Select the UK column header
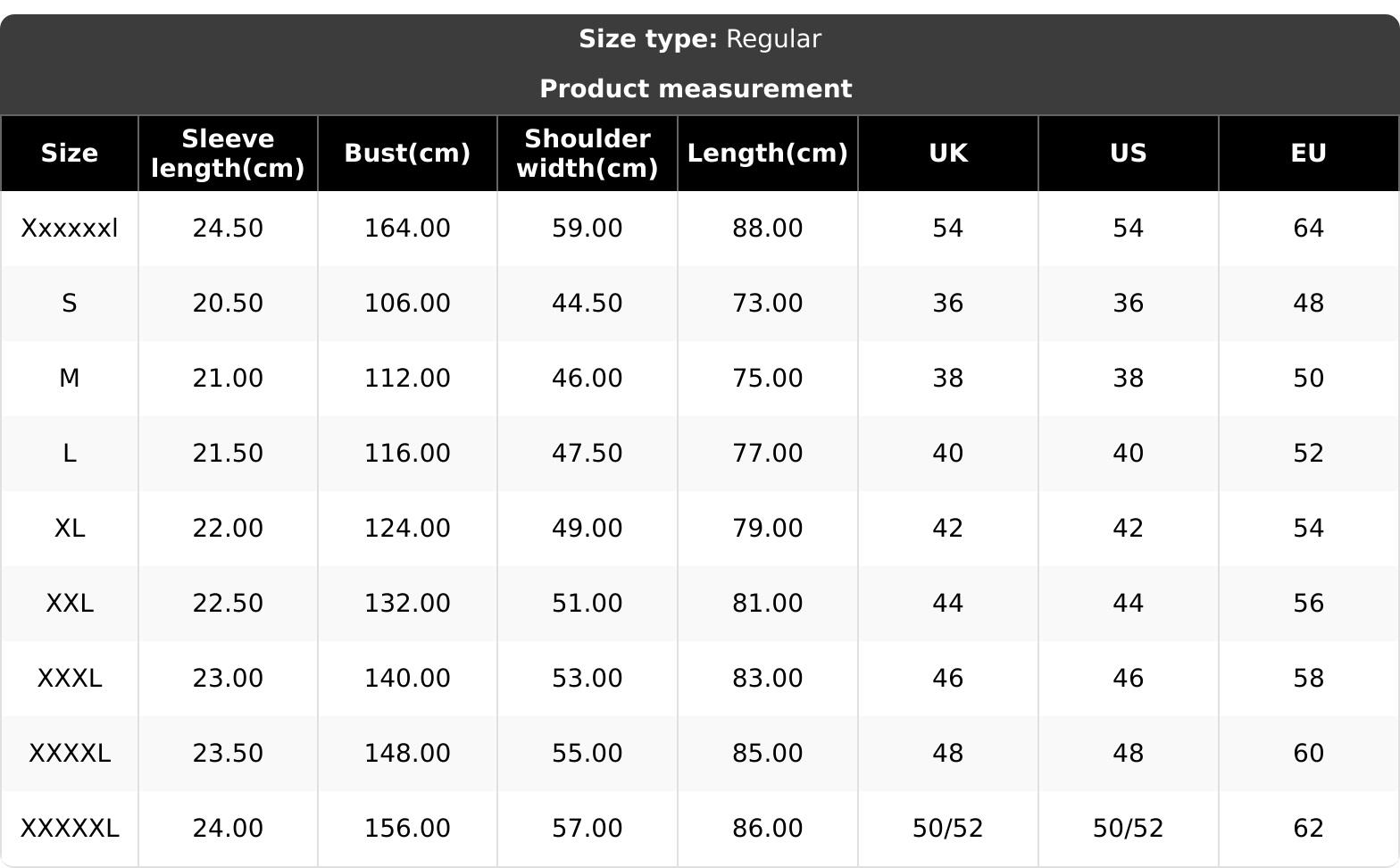This screenshot has height=868, width=1400. pyautogui.click(x=947, y=154)
